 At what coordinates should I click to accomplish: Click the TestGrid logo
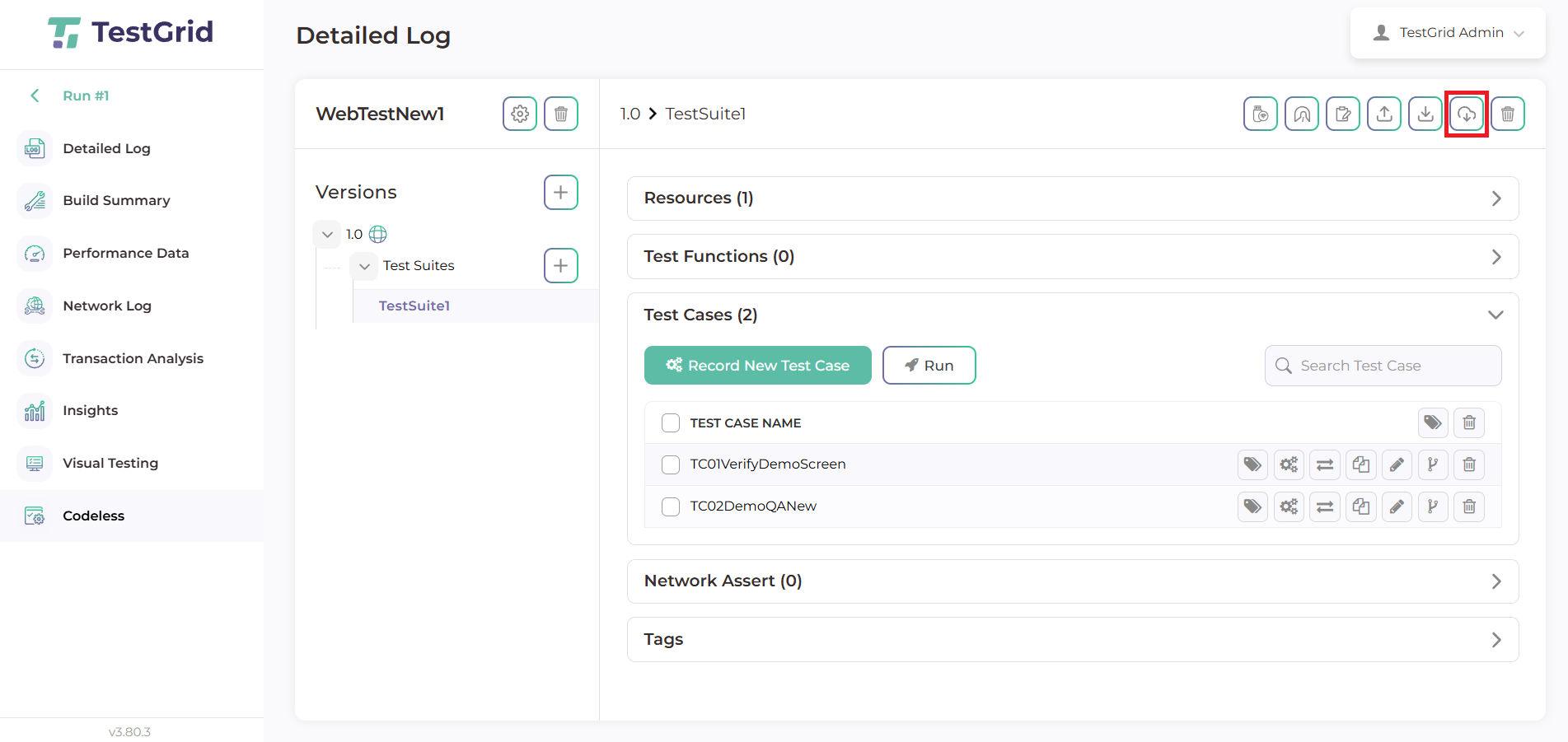tap(130, 33)
